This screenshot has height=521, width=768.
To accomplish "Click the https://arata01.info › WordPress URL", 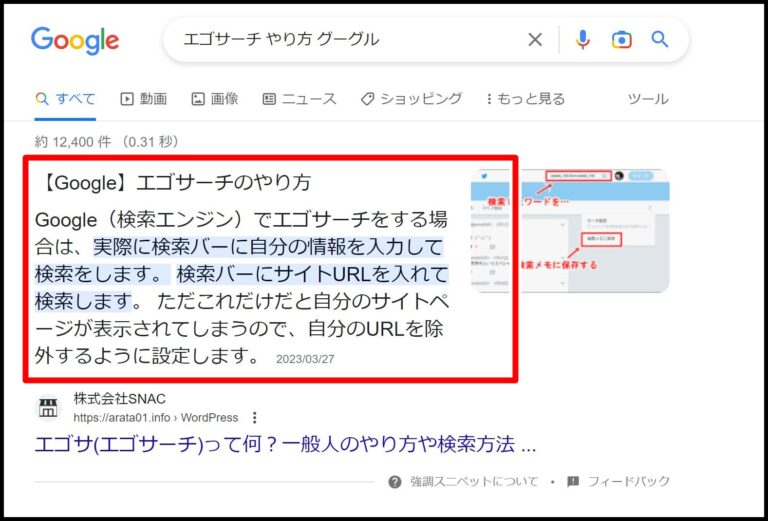I will pos(156,418).
